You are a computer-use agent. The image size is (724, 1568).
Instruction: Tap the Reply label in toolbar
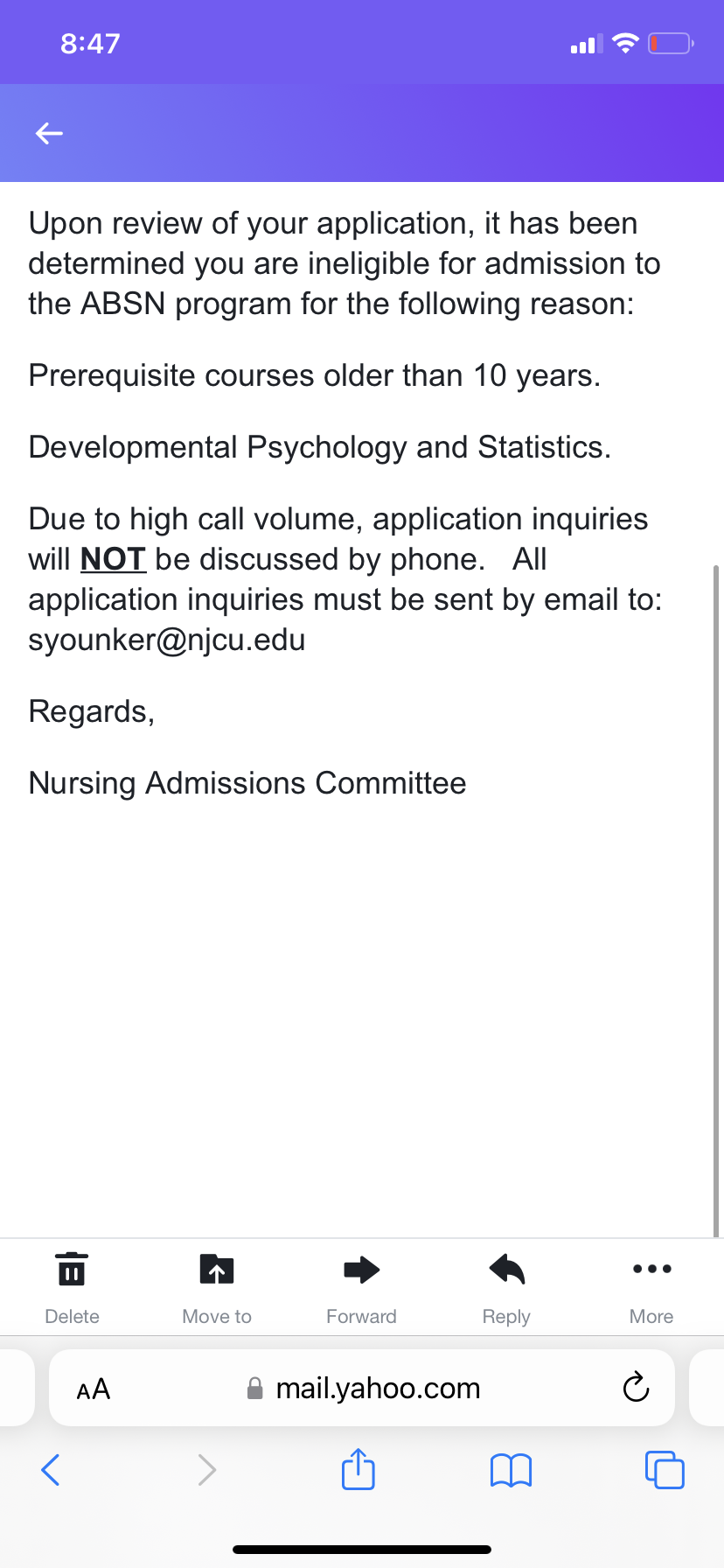point(506,1317)
